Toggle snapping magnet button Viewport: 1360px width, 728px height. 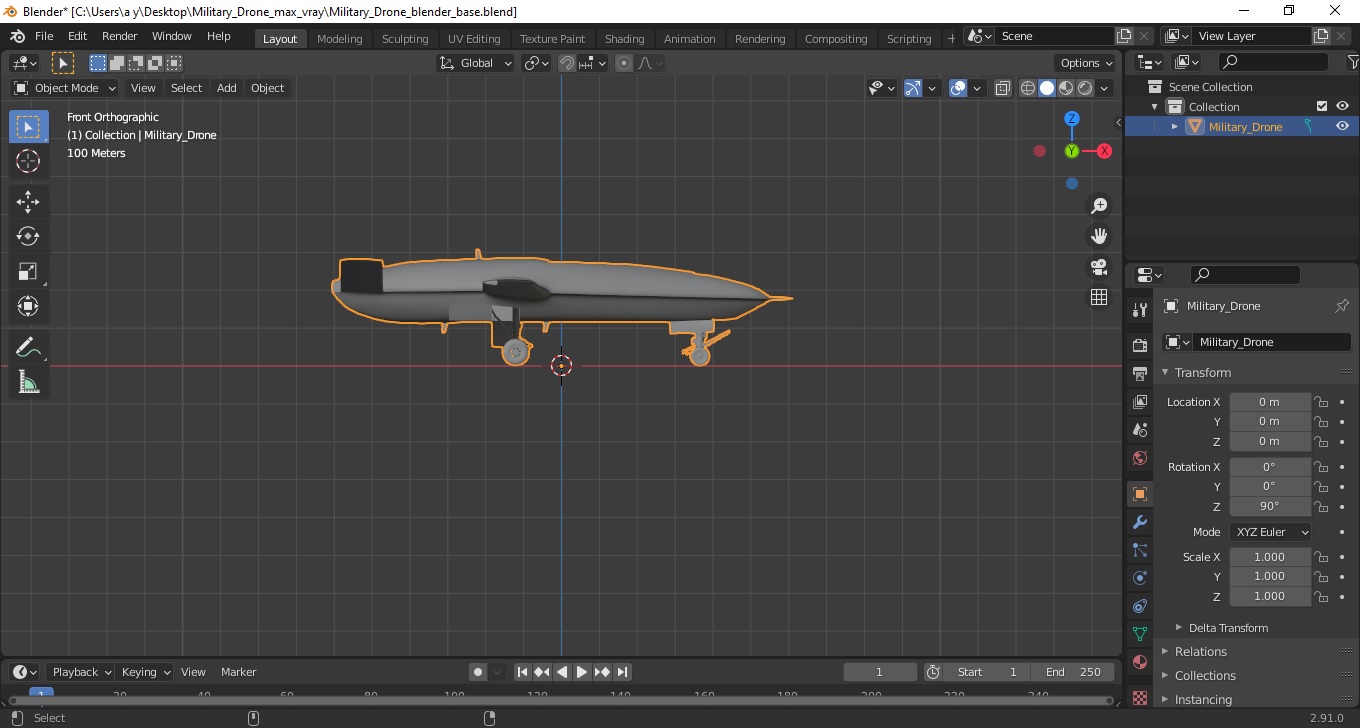coord(567,63)
